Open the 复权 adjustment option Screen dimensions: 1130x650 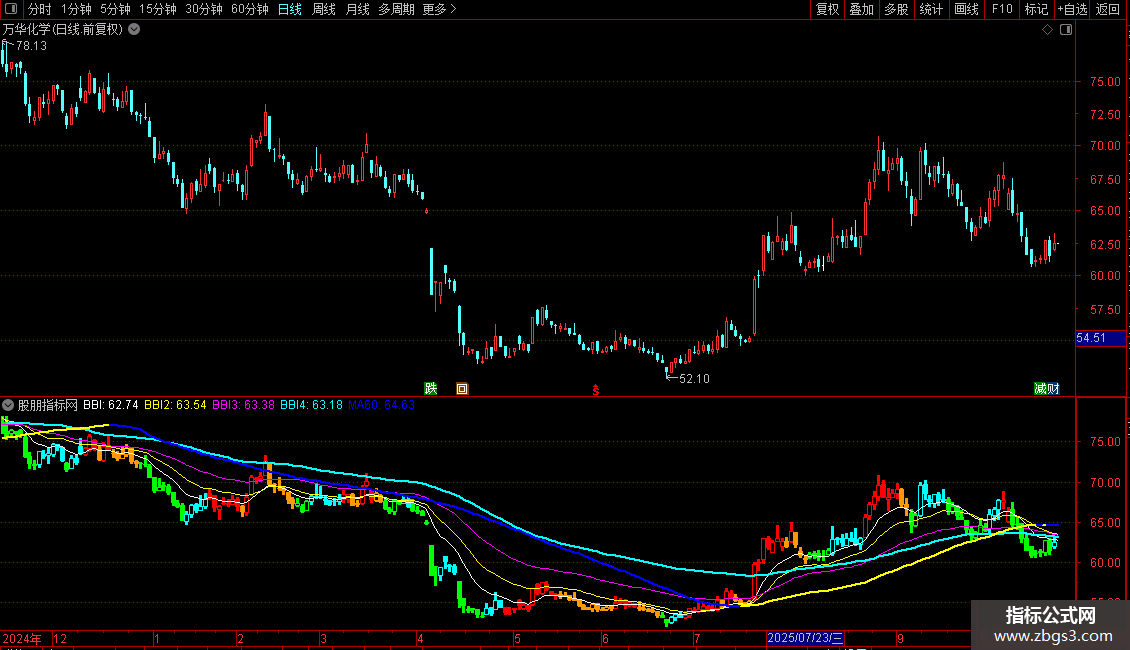(x=827, y=9)
